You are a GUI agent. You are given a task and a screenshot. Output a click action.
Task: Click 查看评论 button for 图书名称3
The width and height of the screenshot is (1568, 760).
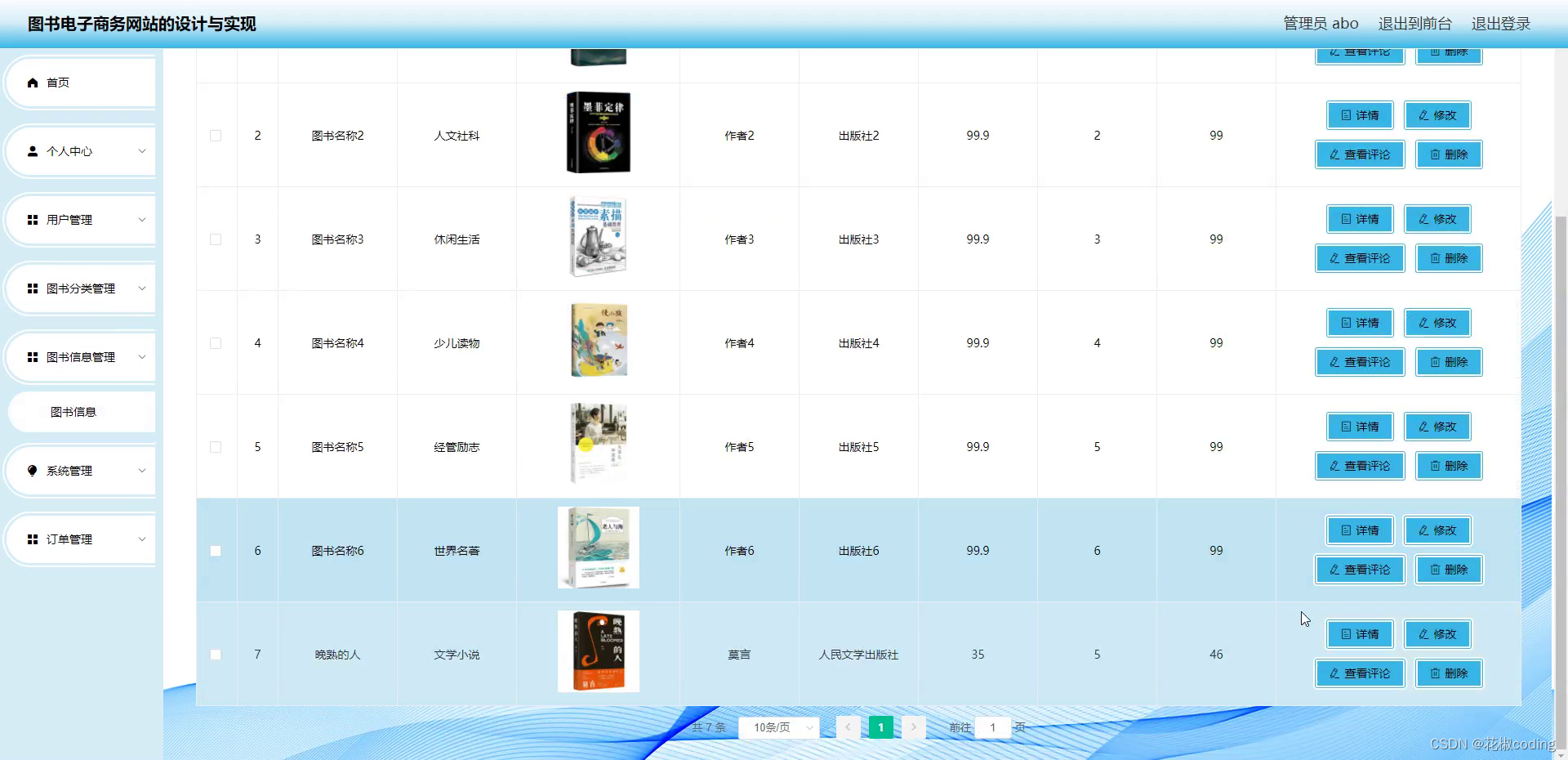point(1360,258)
